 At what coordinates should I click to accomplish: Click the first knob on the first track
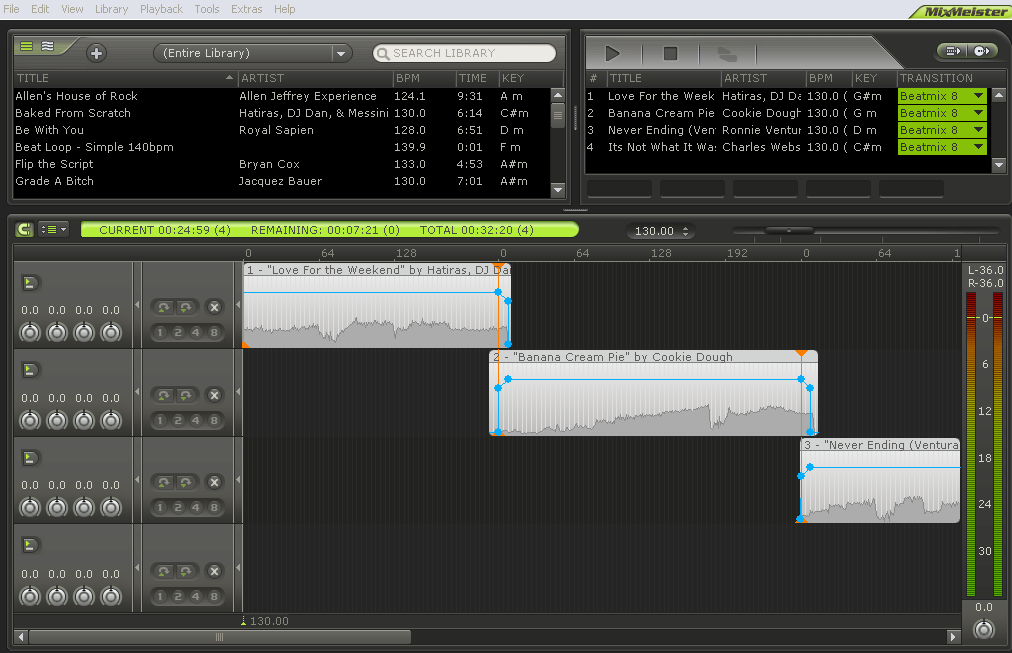[30, 332]
